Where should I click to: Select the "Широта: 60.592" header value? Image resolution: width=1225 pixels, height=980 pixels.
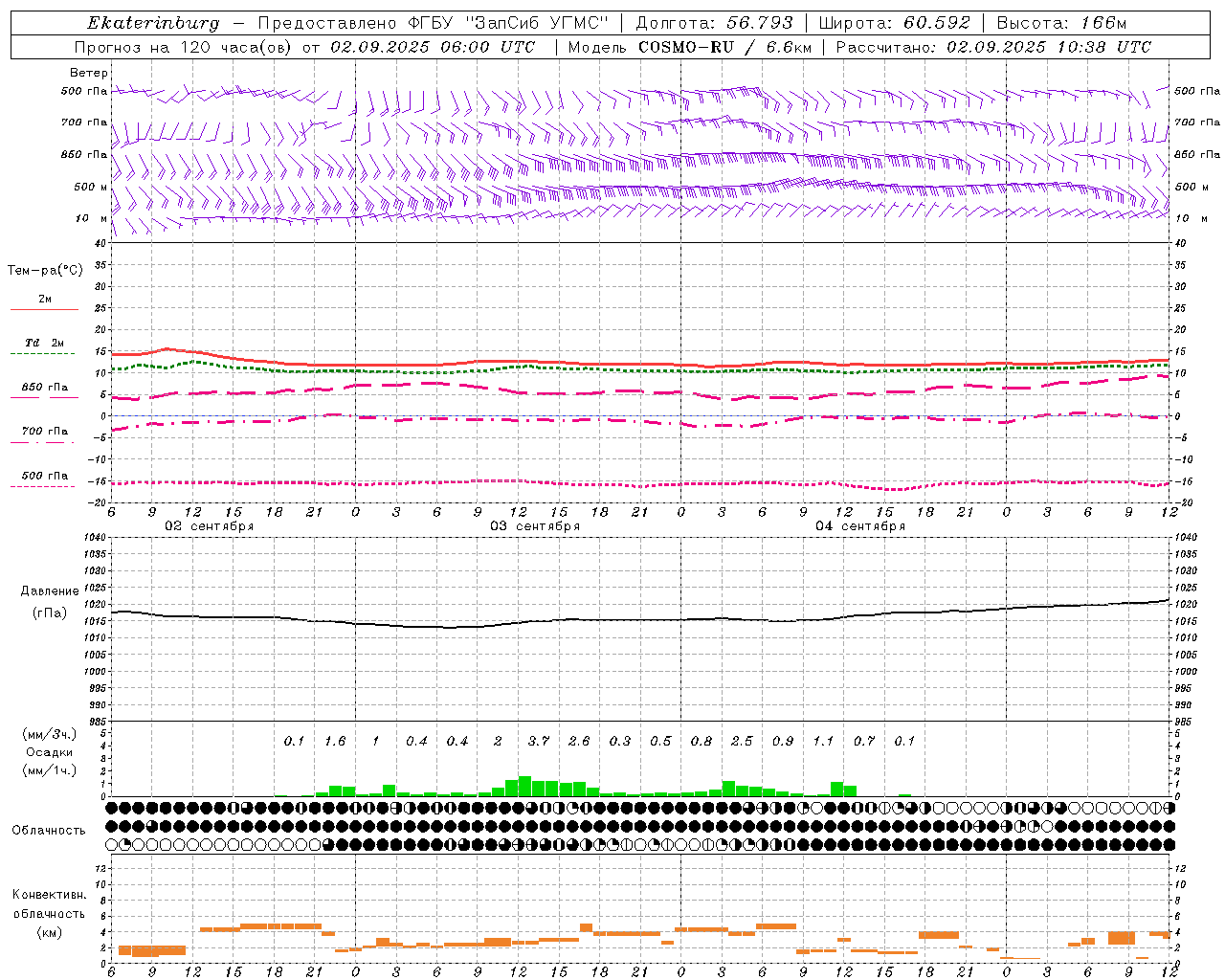[x=894, y=23]
